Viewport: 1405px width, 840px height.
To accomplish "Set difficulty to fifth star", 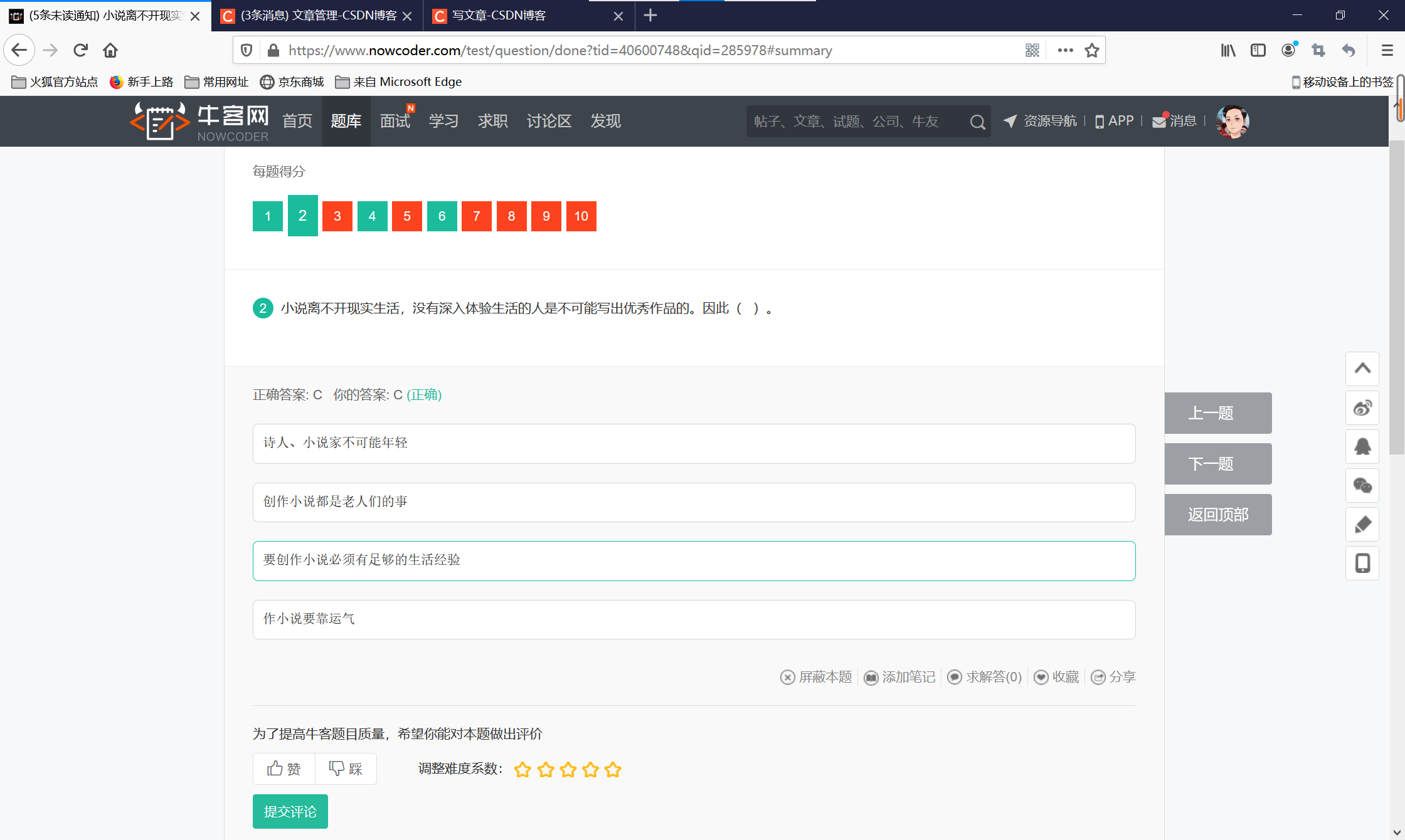I will pyautogui.click(x=613, y=769).
